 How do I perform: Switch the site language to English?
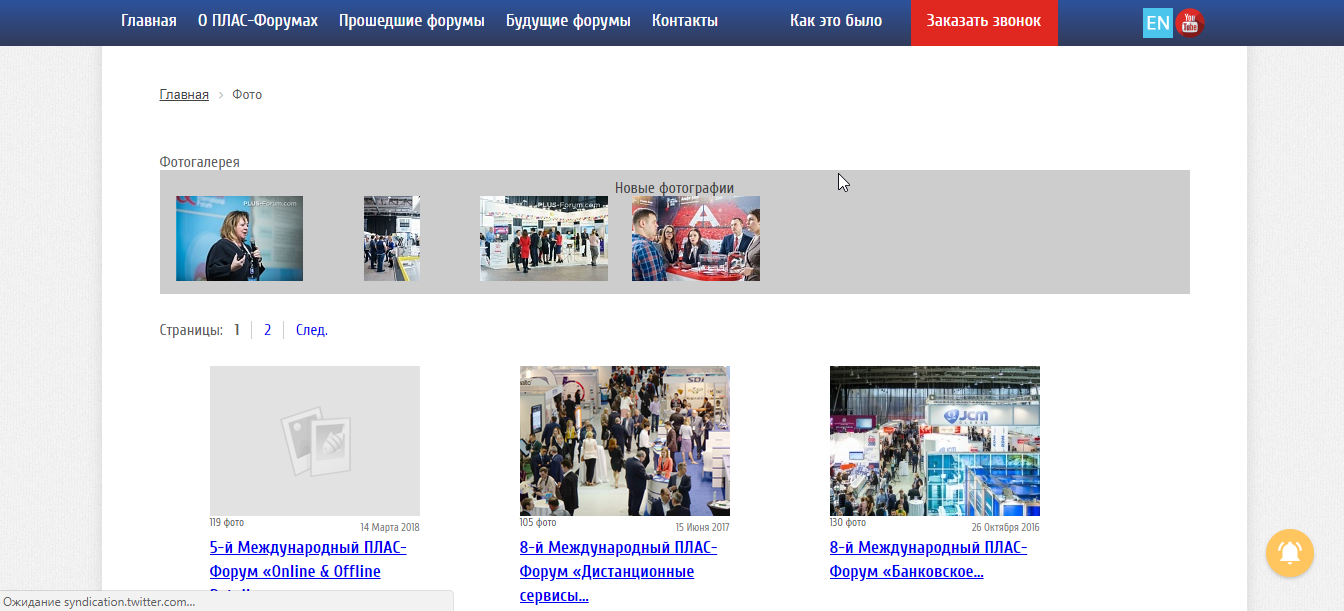pos(1158,21)
